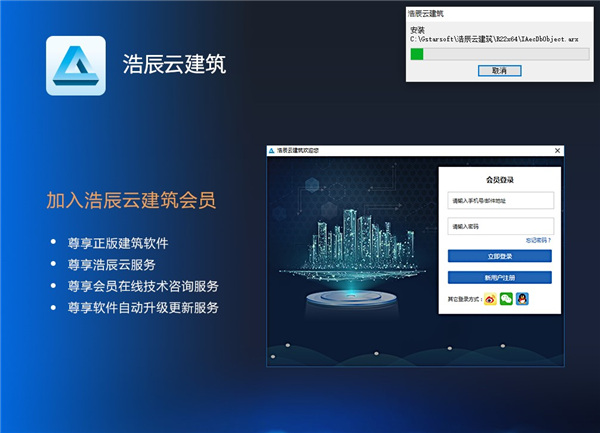Click the phone or email address field

501,200
